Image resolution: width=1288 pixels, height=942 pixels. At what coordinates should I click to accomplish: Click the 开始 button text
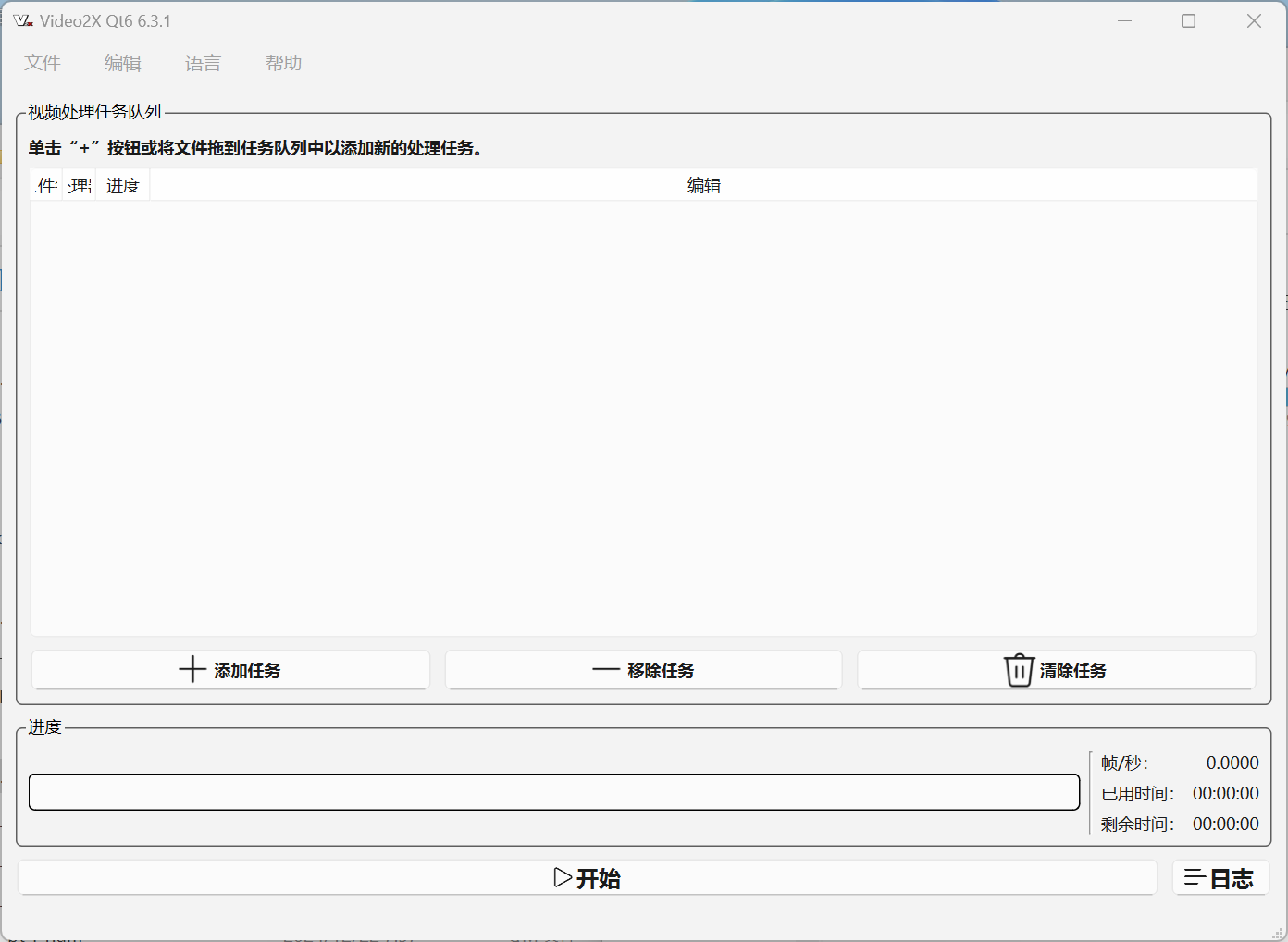tap(598, 878)
